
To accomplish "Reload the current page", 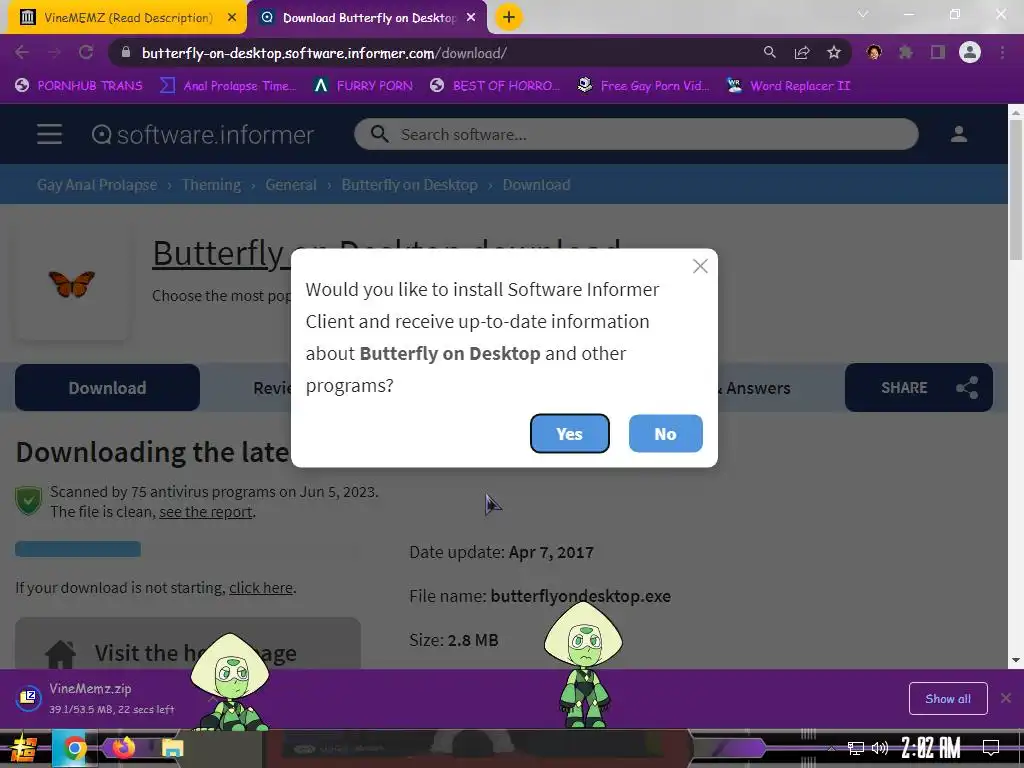I will (x=86, y=53).
